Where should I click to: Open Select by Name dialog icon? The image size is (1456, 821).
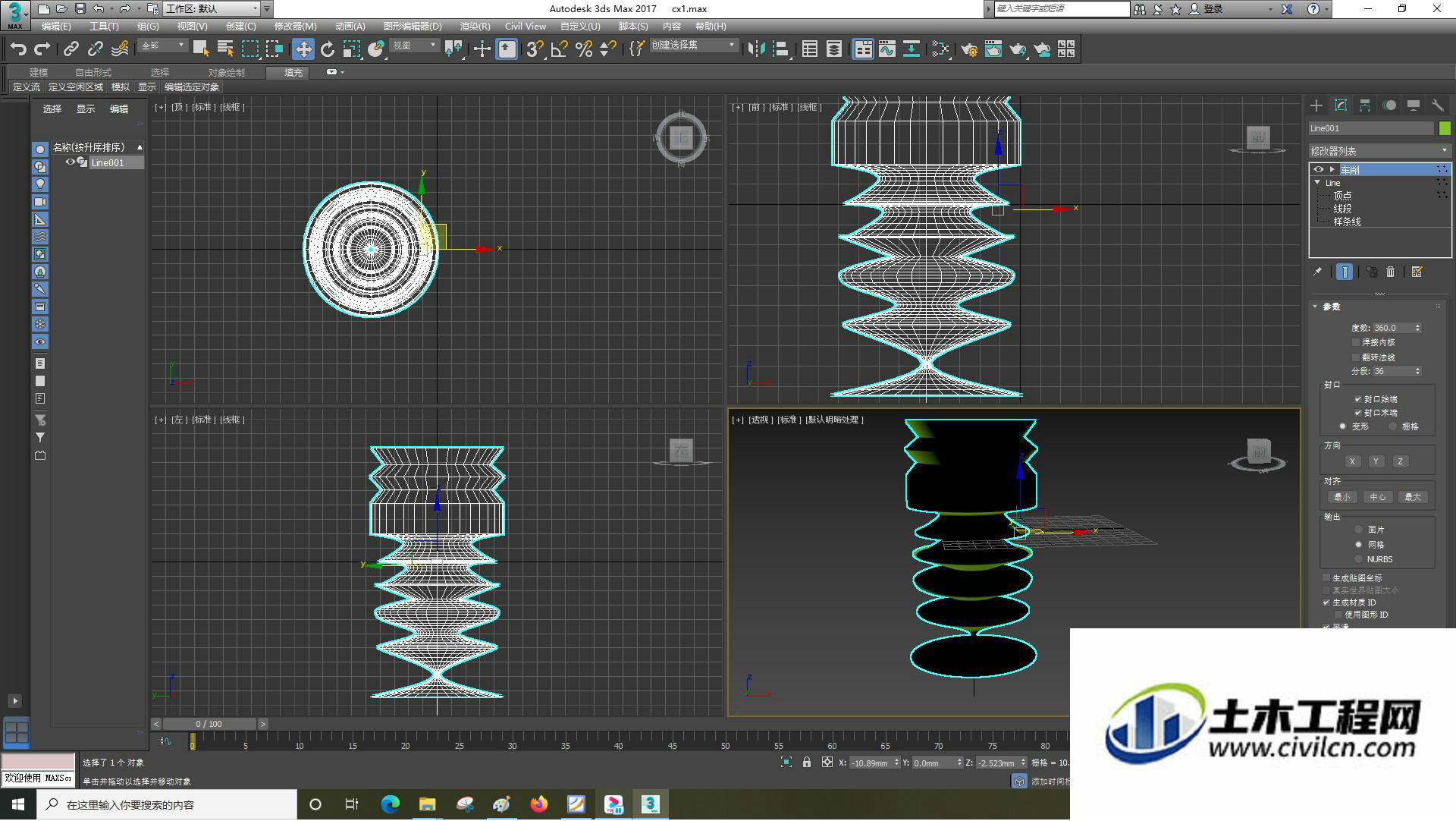[x=225, y=49]
